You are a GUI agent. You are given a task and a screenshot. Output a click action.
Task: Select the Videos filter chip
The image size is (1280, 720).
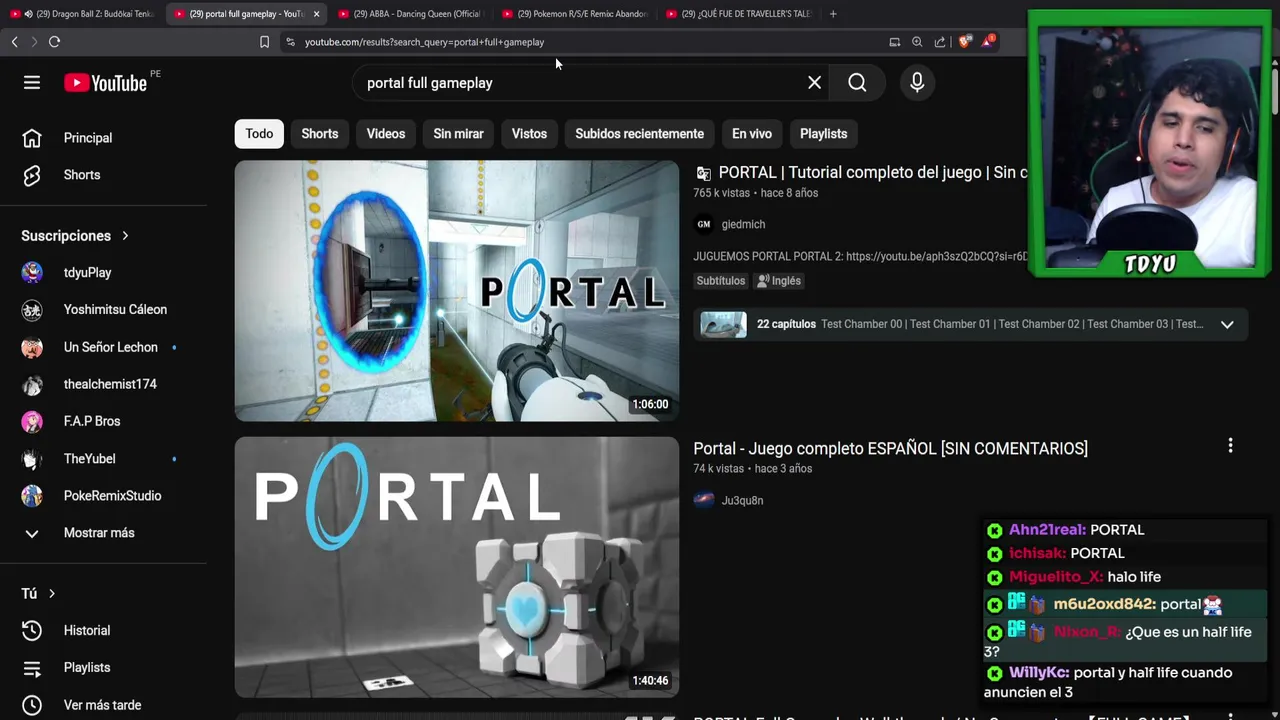(386, 134)
